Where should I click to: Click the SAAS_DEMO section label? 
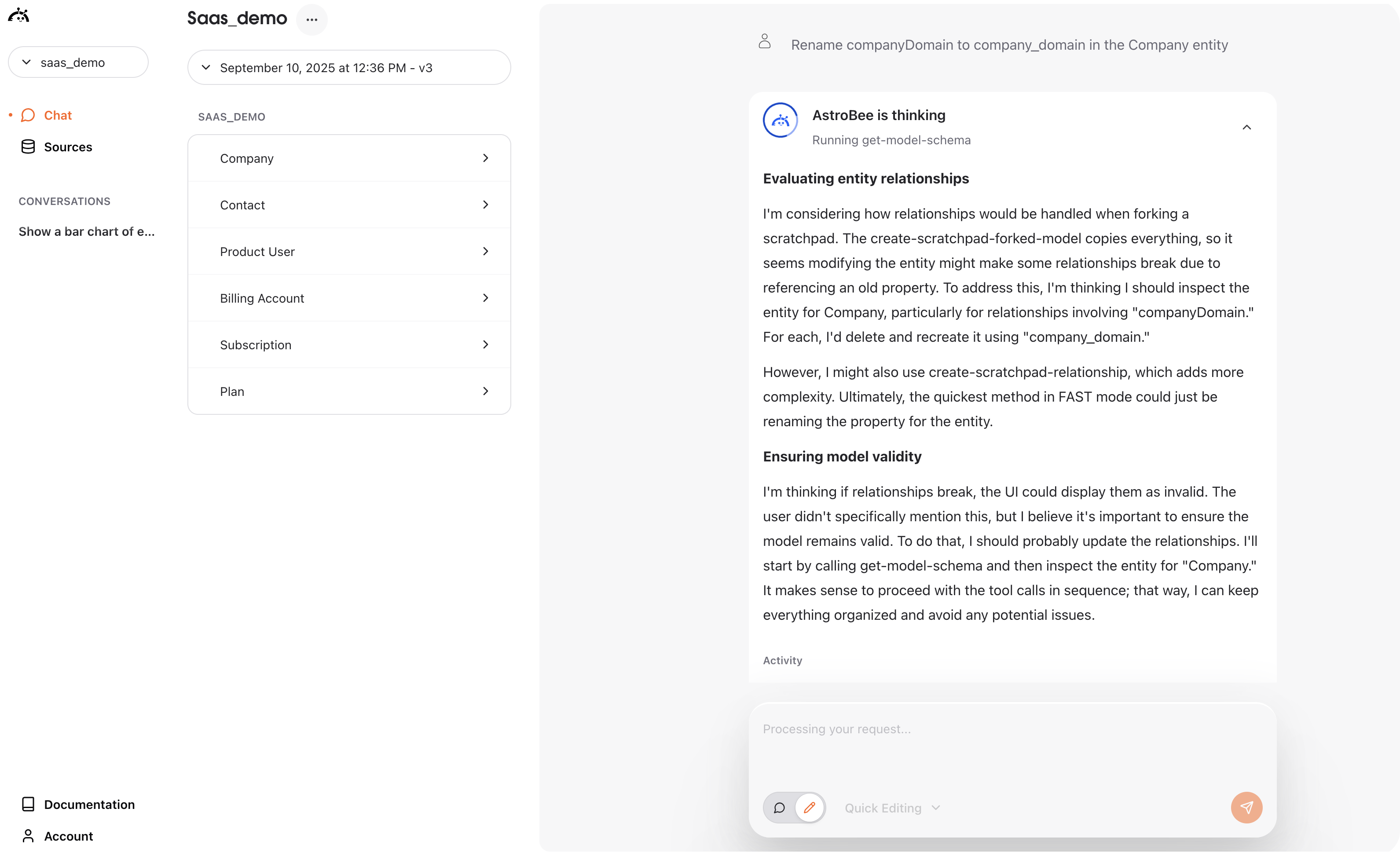click(x=231, y=117)
